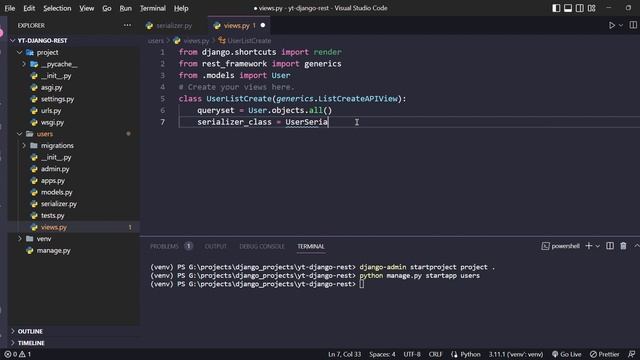Switch to Debug Console tab

(x=262, y=246)
